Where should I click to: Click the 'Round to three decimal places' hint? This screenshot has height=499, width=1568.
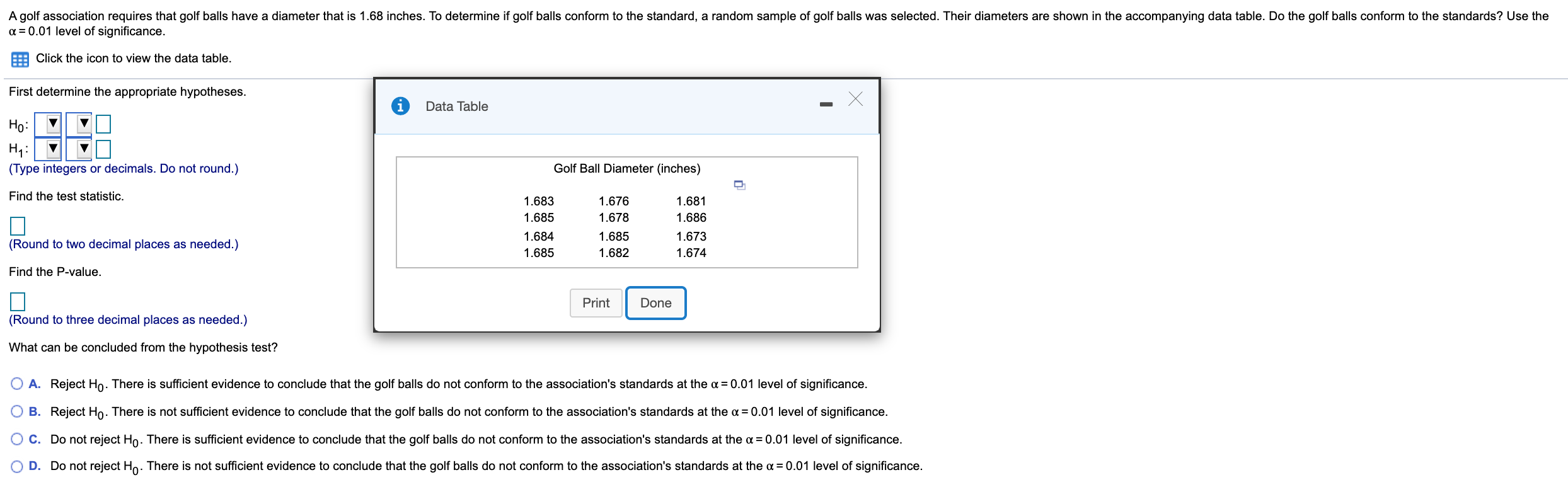point(128,319)
